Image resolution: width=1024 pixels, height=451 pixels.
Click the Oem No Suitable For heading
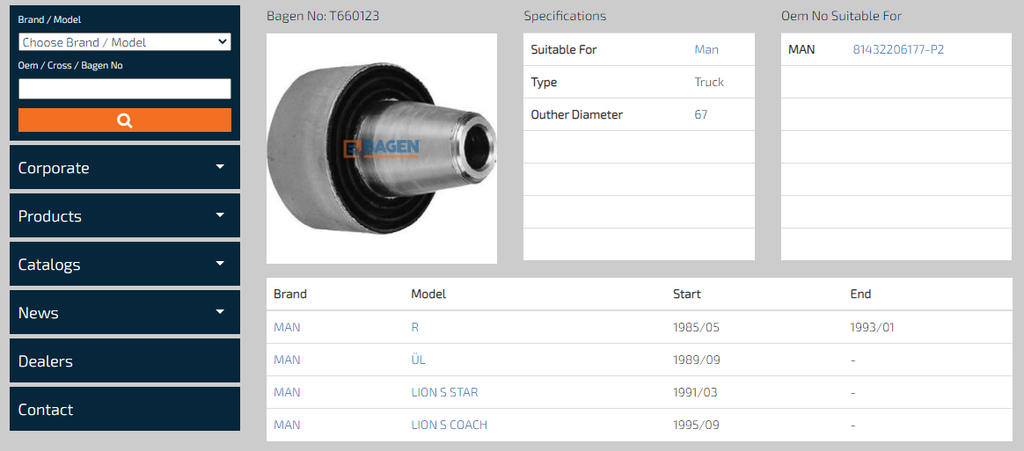coord(841,16)
